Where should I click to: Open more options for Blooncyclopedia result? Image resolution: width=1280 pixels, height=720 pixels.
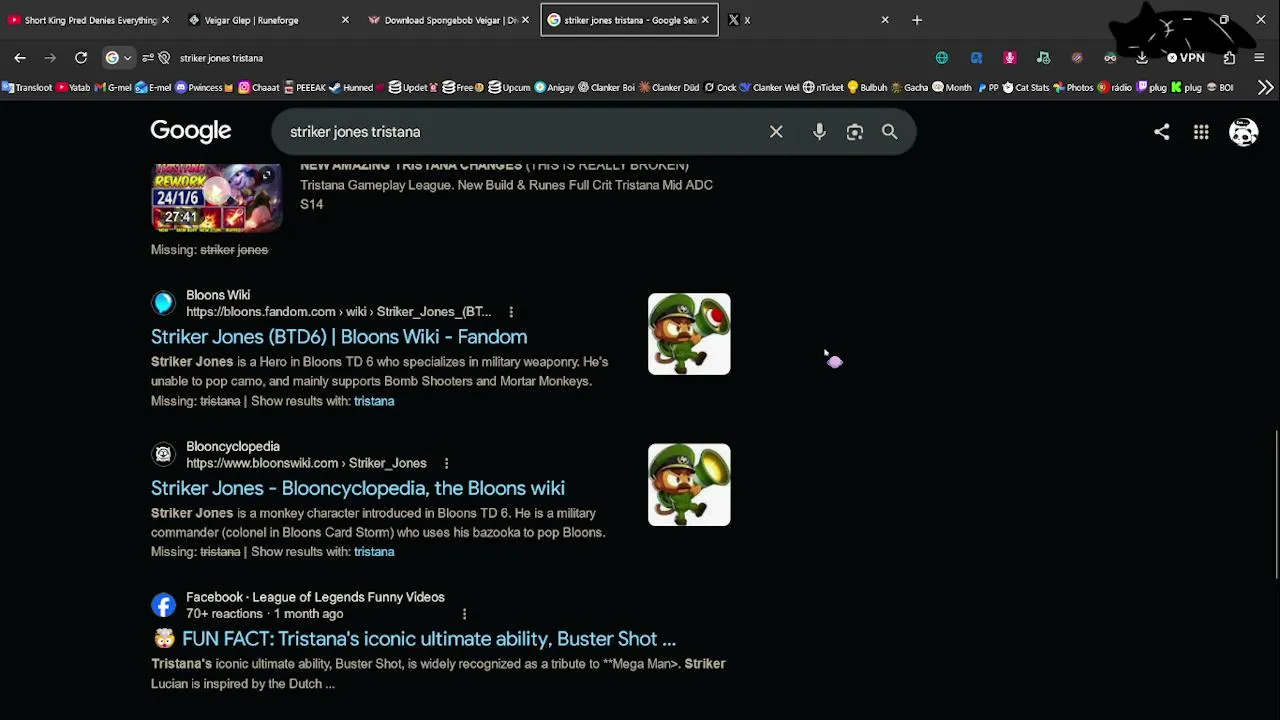pos(446,463)
